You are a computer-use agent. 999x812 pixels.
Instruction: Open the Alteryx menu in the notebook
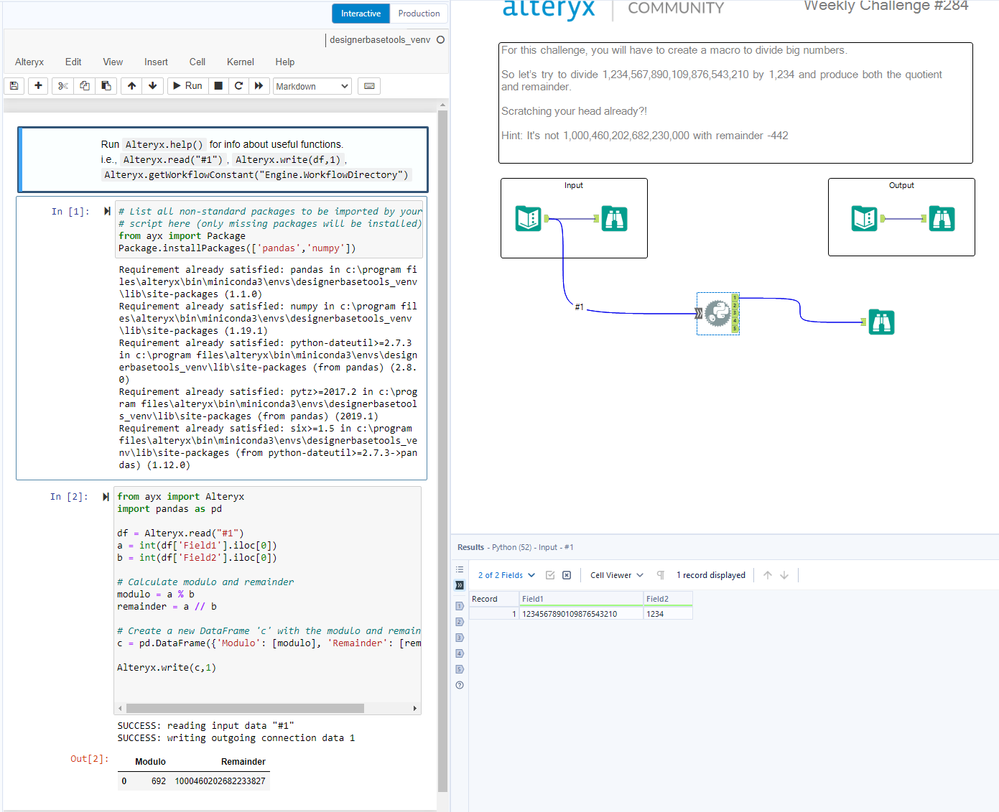point(29,62)
